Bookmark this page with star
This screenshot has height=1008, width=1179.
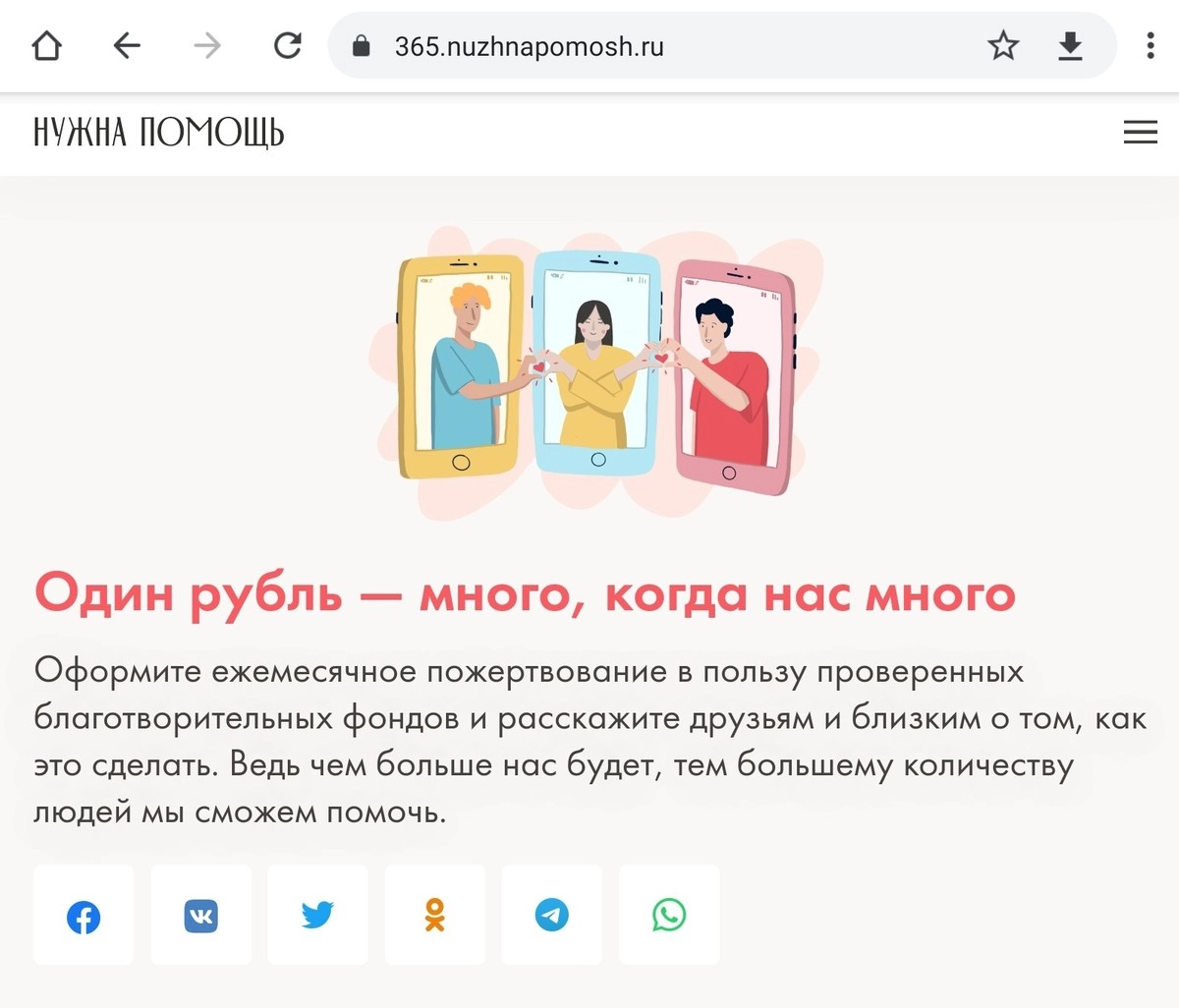click(x=1003, y=45)
